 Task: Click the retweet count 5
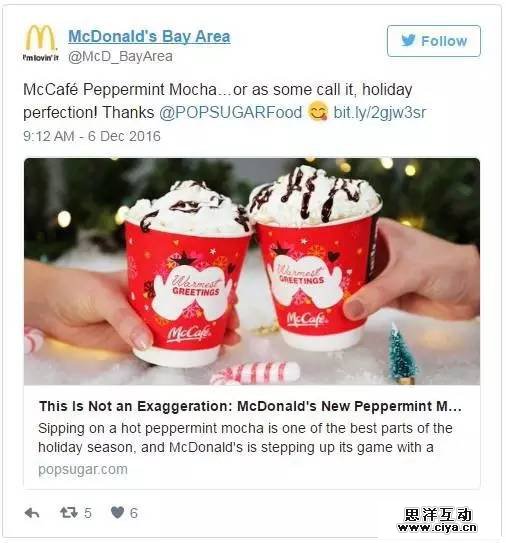88,513
